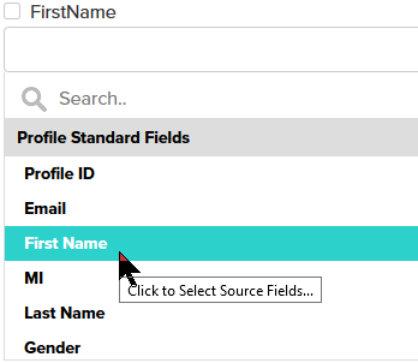
Task: Select the Gender field entry
Action: click(211, 347)
